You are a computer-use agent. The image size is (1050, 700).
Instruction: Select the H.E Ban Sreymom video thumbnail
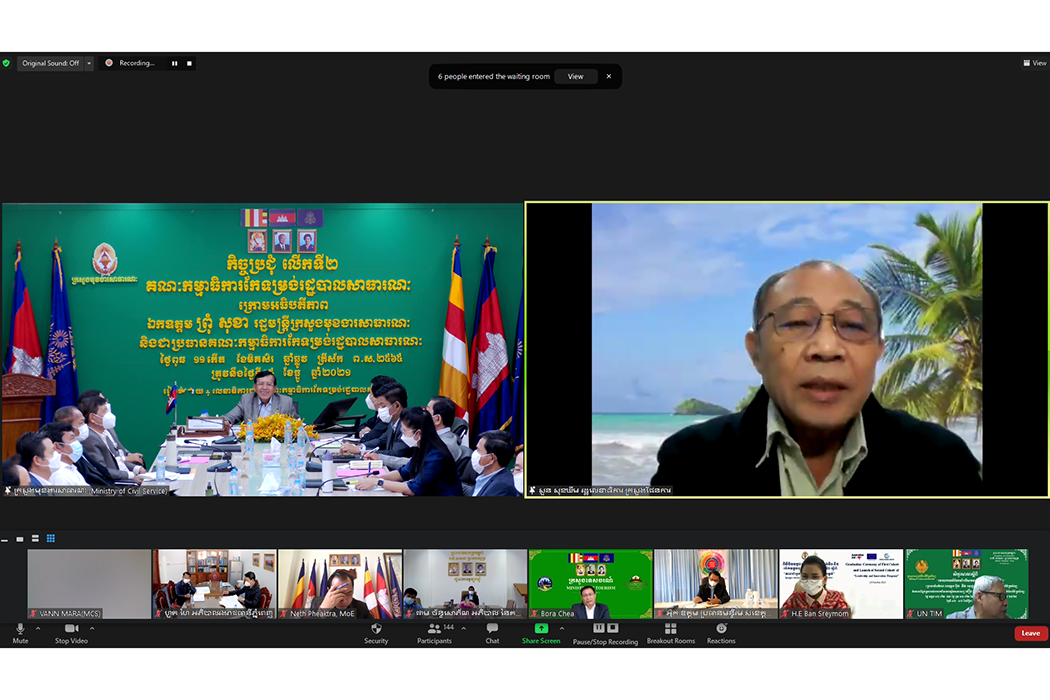pos(840,583)
